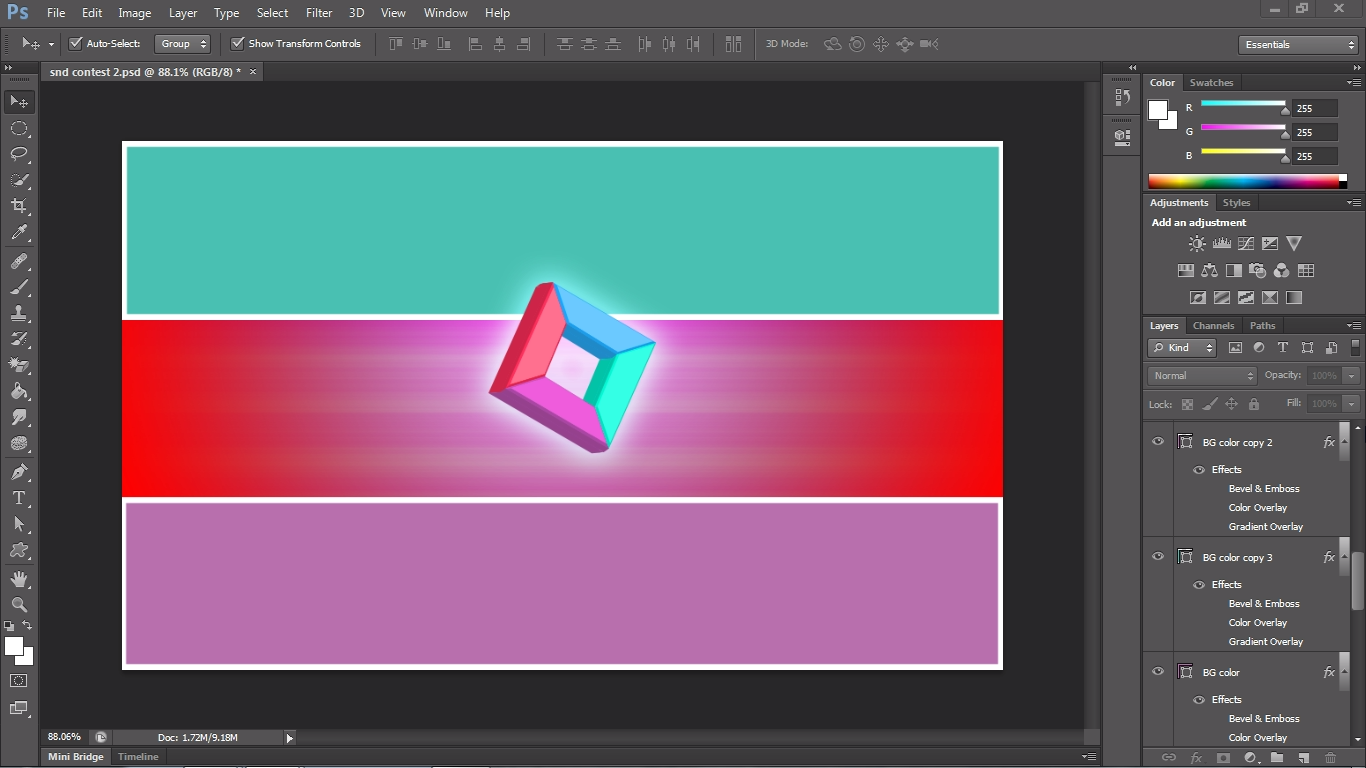Add a Brightness/Contrast adjustment
Screen dimensions: 1366x768
coord(1197,243)
